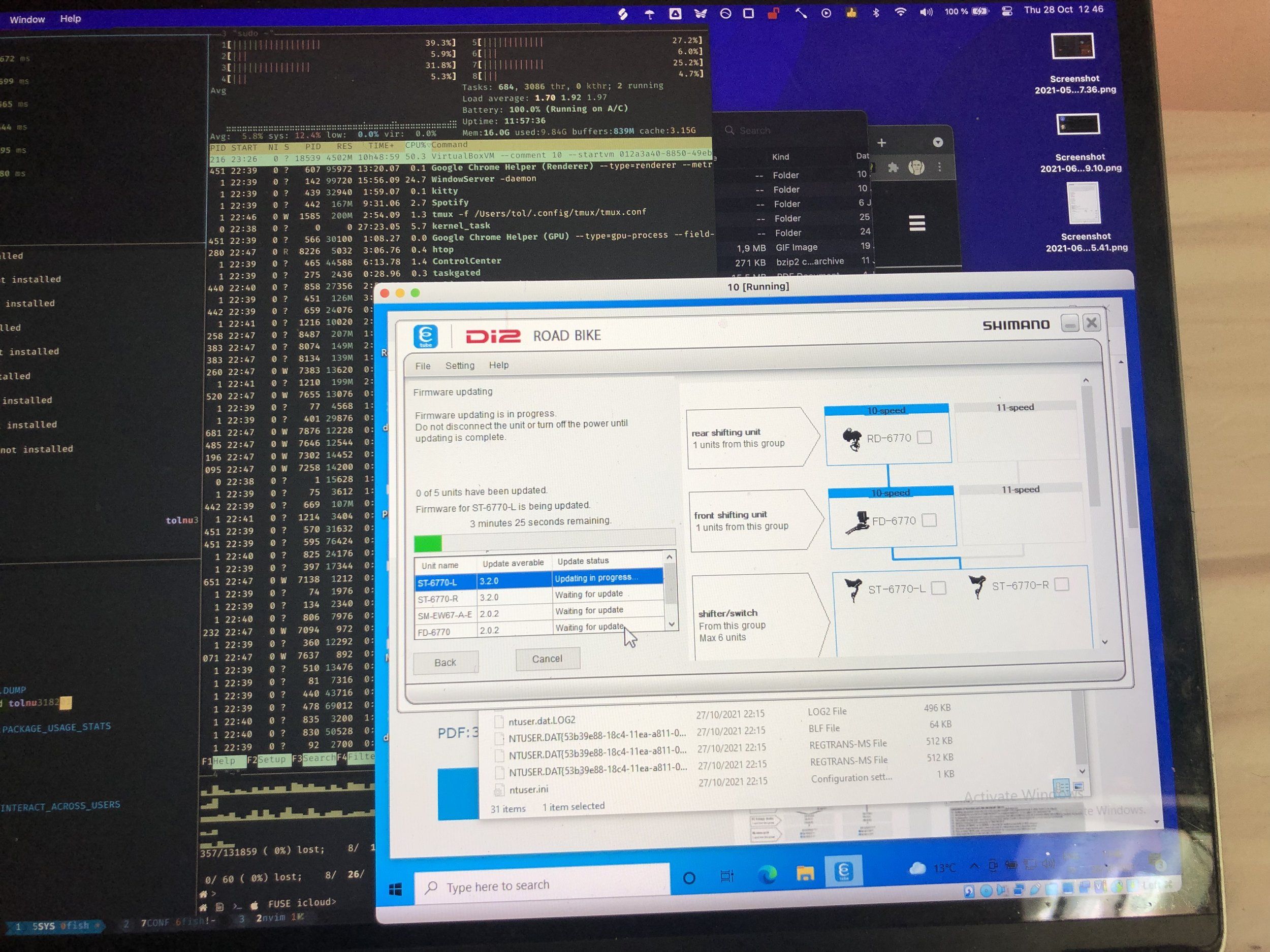Select the 10-speed tab above FD-6770
The image size is (1270, 952).
[891, 493]
